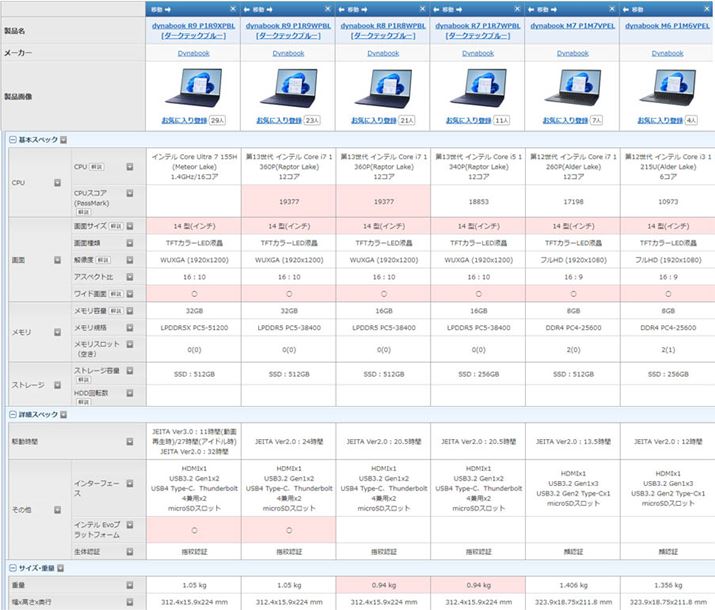Collapse the 詳細スペック section
Screen dimensions: 715x610
point(12,412)
